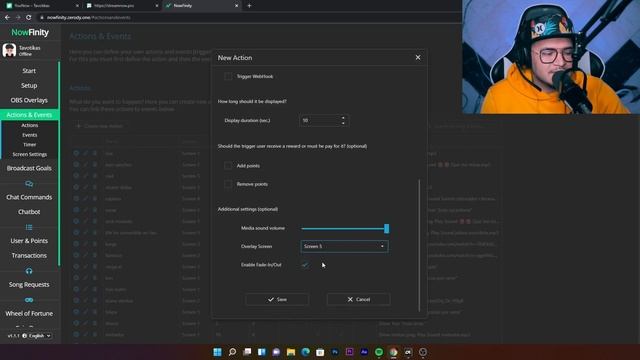Increase display duration with up stepper arrow

point(343,118)
